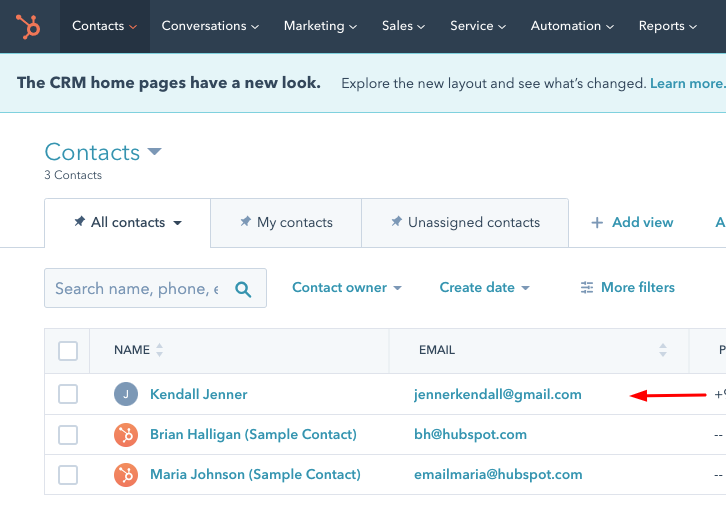
Task: Click the HubSpot sprocket logo
Action: coord(28,26)
